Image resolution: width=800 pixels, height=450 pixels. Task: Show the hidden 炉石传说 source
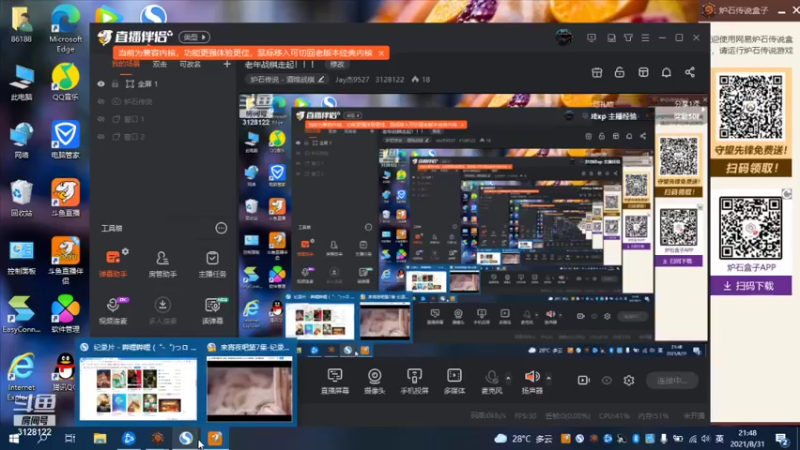[101, 102]
